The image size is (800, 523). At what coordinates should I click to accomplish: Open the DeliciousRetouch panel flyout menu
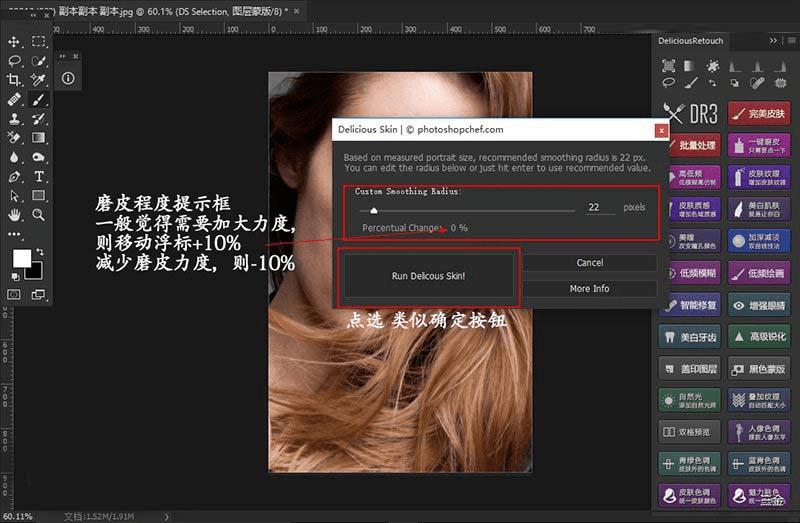point(791,40)
